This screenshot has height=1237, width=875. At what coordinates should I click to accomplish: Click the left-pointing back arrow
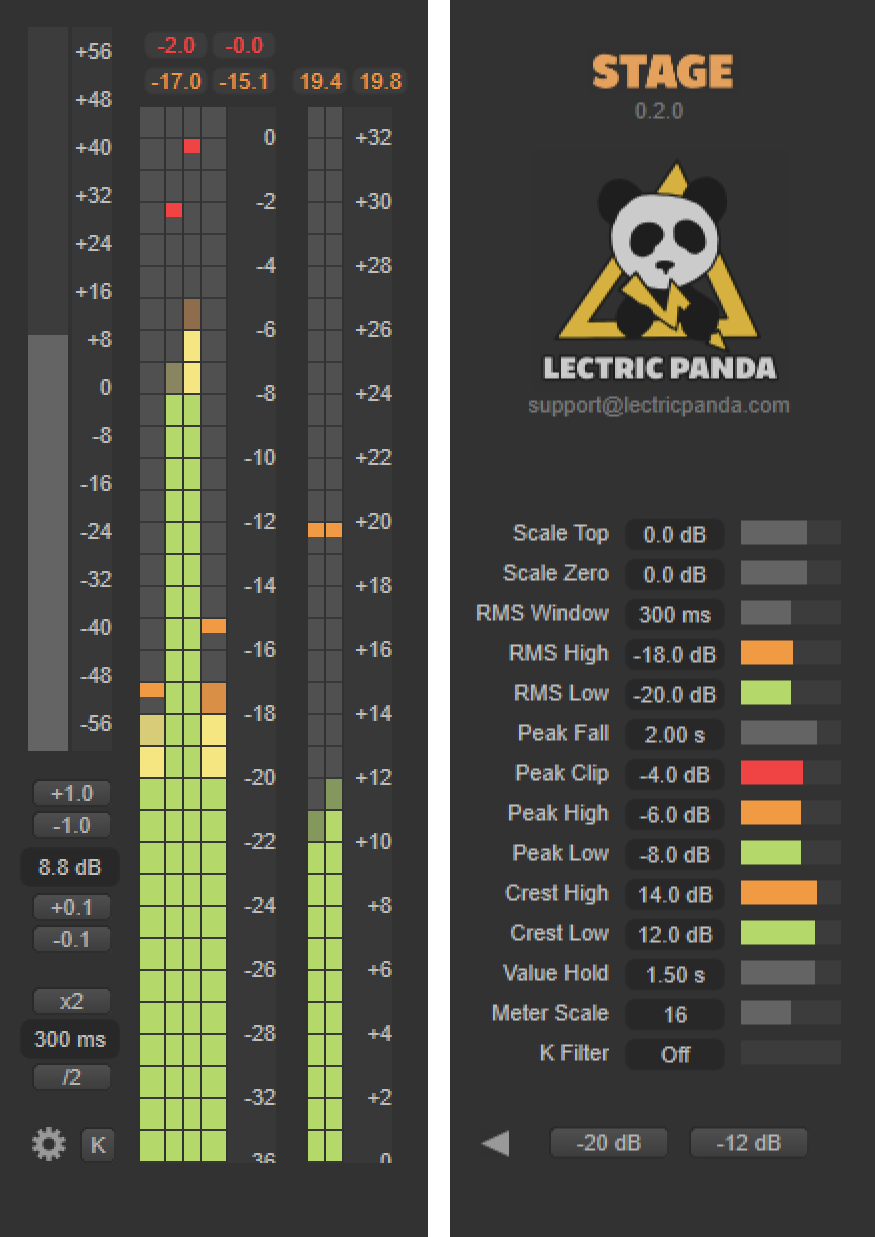coord(495,1143)
